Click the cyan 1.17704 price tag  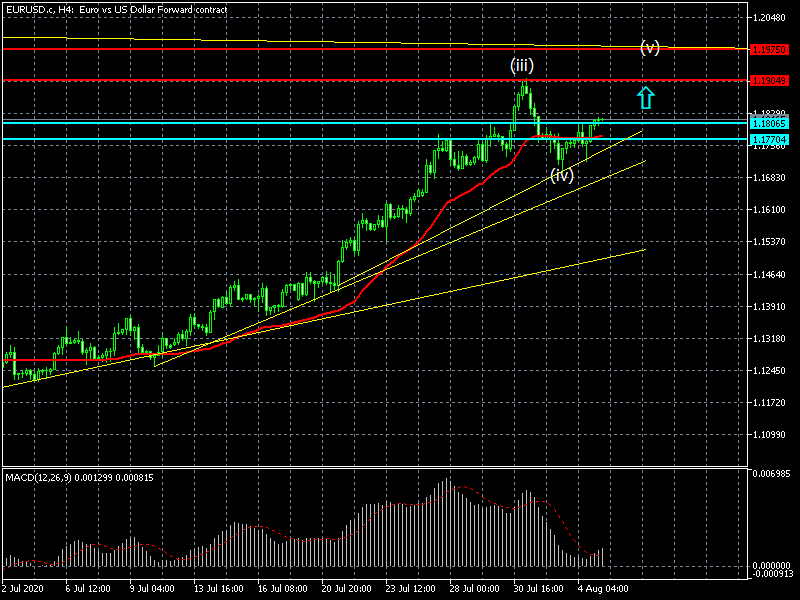771,140
